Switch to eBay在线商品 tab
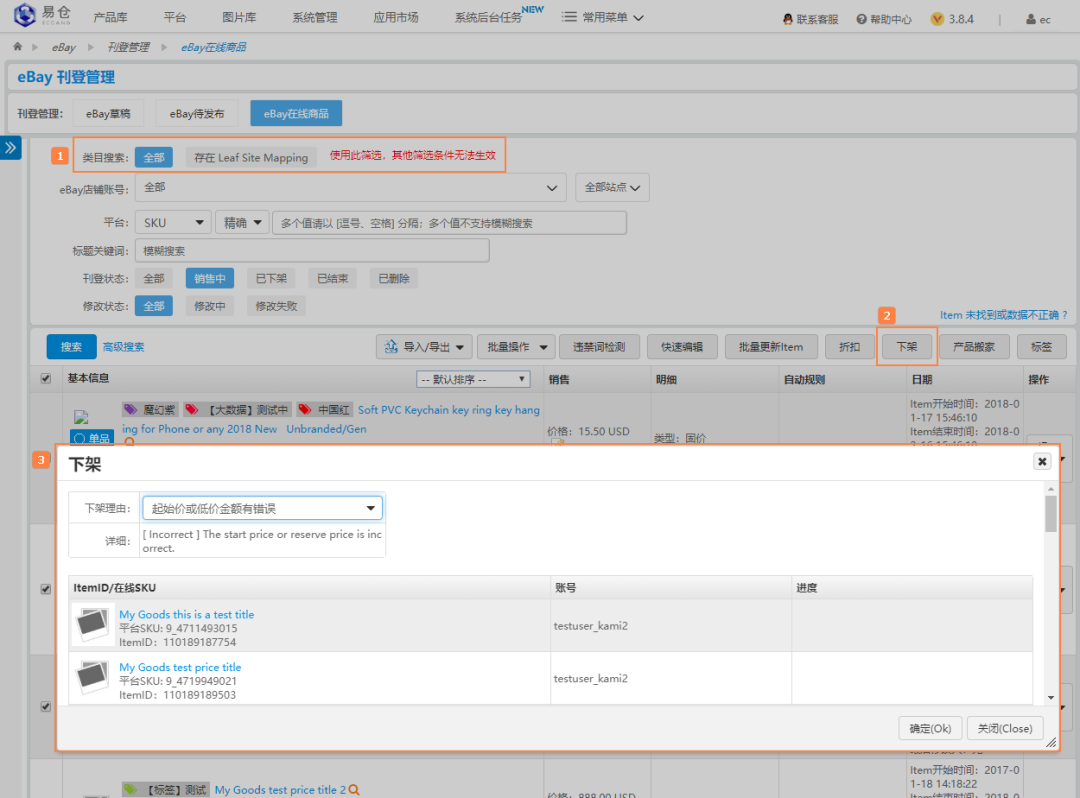The image size is (1080, 798). pyautogui.click(x=296, y=114)
